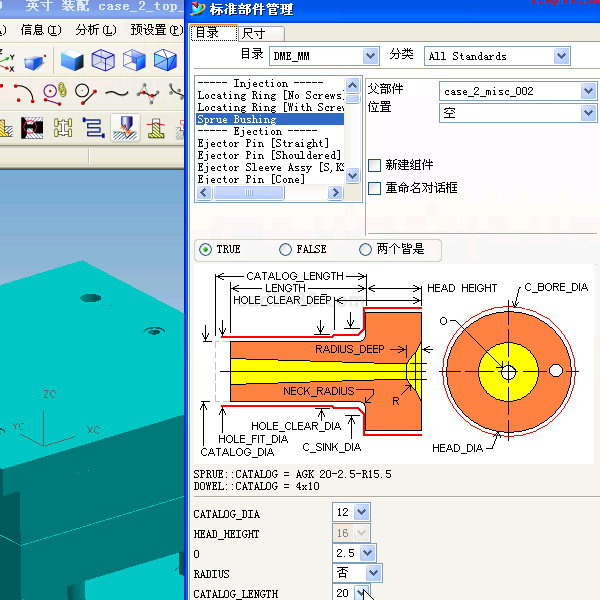Click the gate/sprue tool icon in mold toolbar

[125, 128]
